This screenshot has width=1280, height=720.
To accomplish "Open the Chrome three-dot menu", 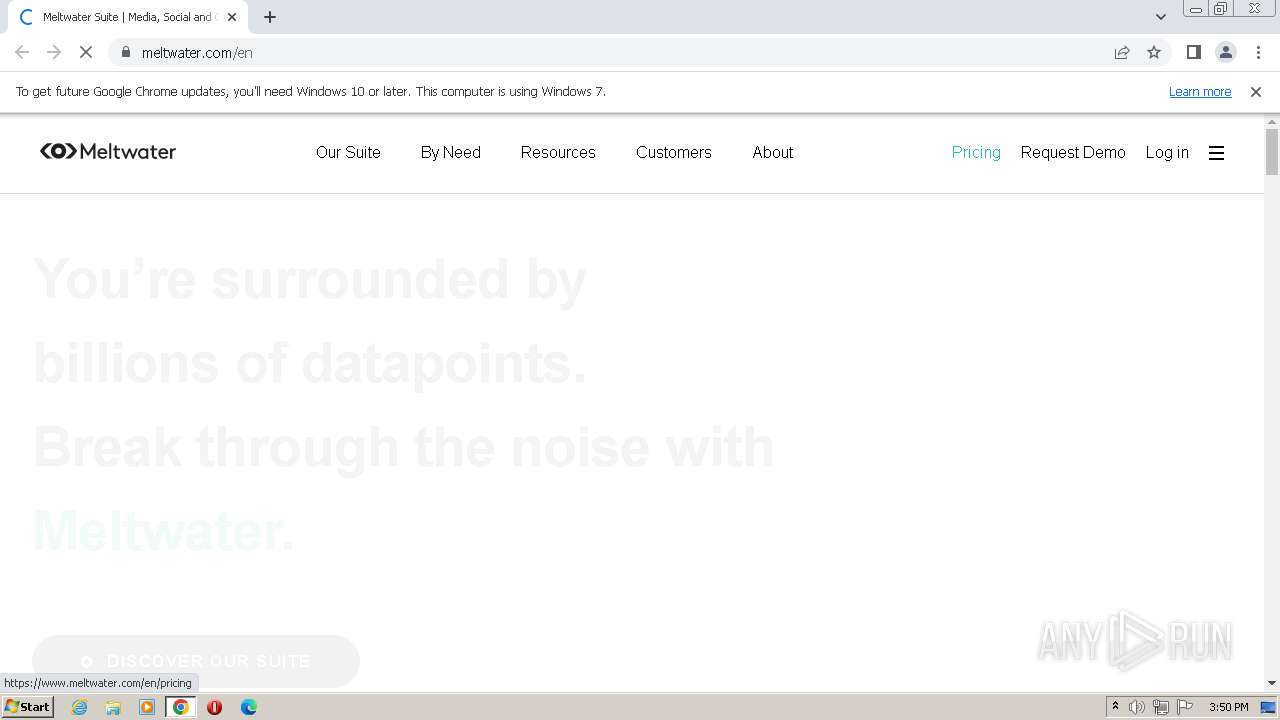I will pyautogui.click(x=1258, y=53).
